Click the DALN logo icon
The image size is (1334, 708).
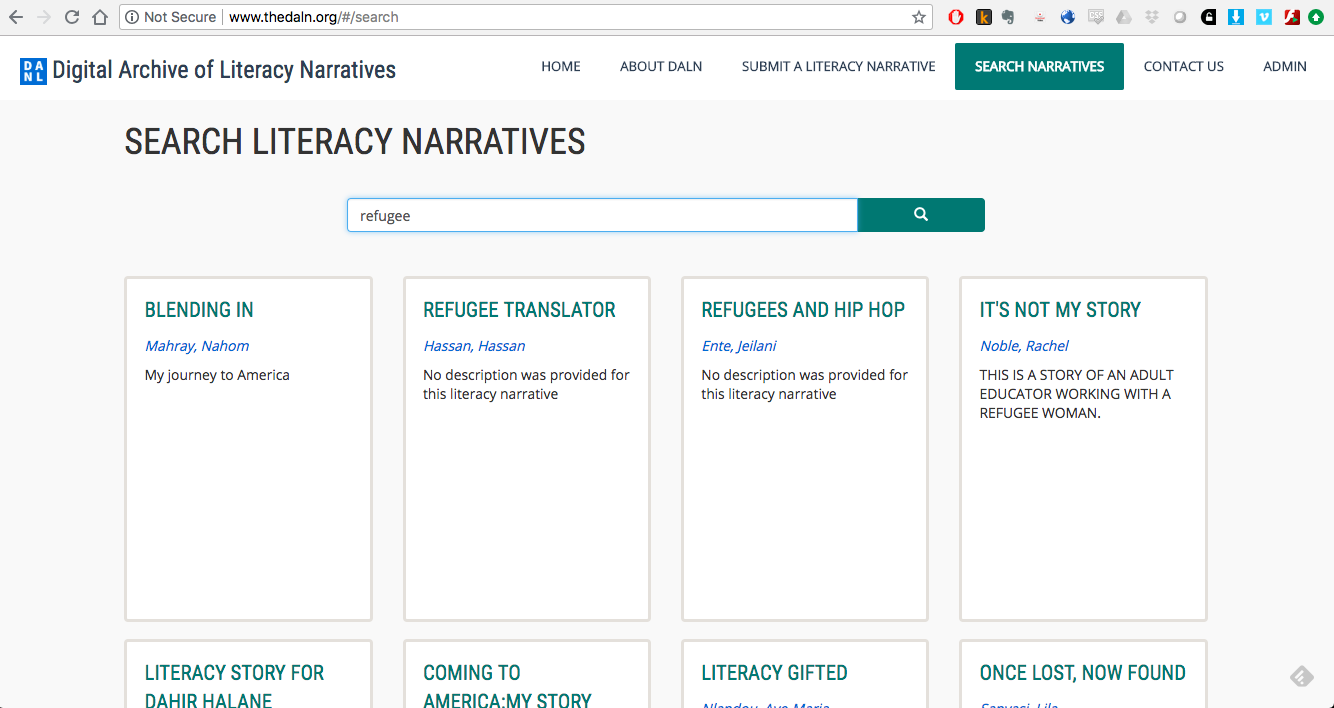point(33,71)
